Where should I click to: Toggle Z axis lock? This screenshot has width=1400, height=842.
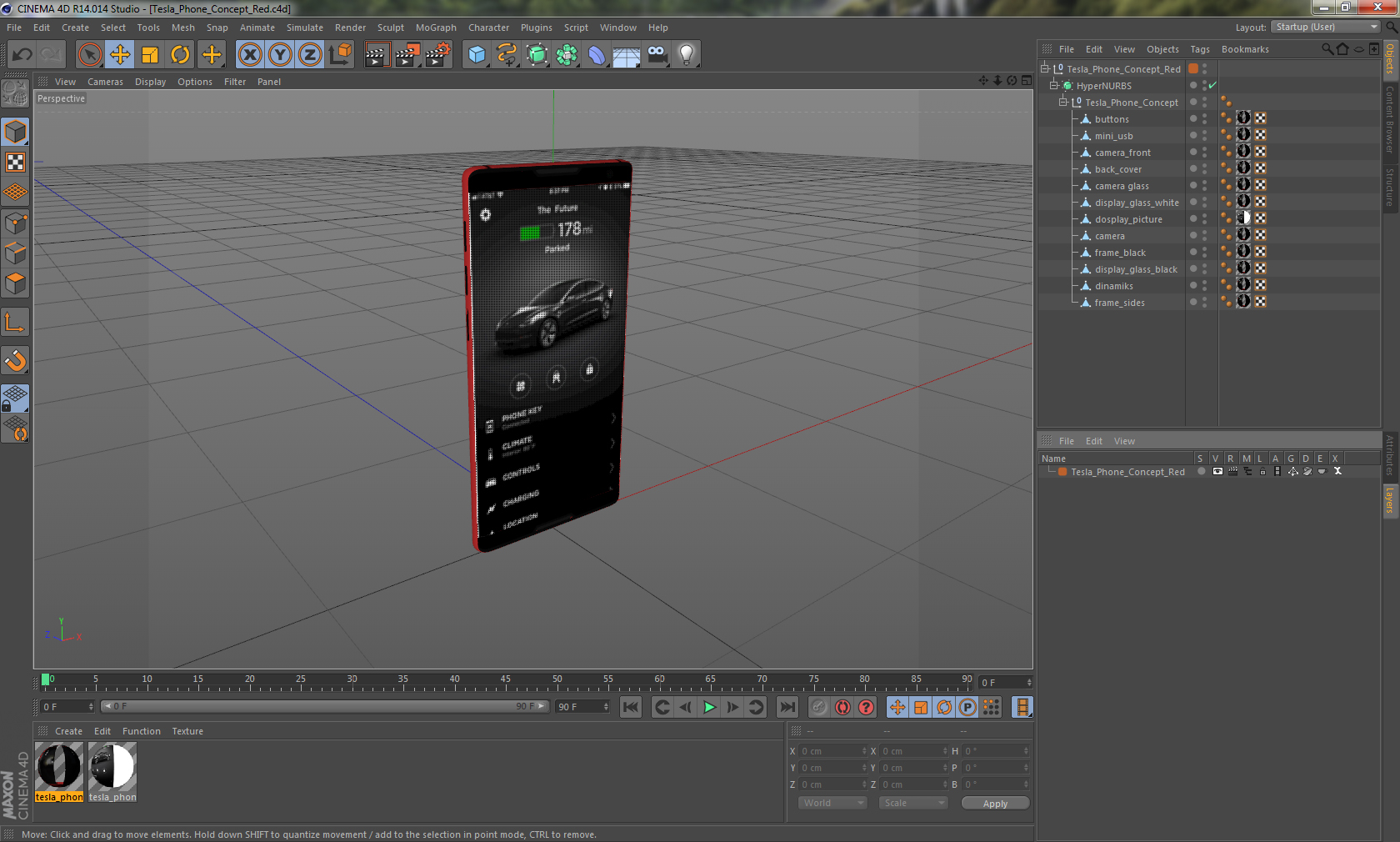point(310,55)
